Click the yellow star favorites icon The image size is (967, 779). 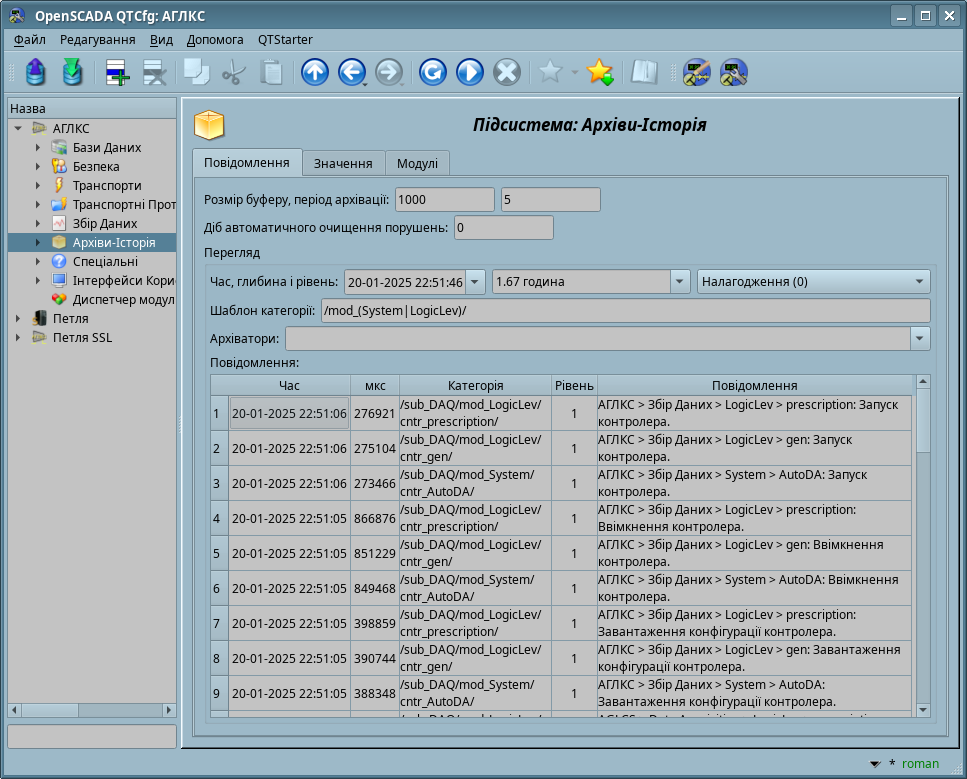click(599, 72)
